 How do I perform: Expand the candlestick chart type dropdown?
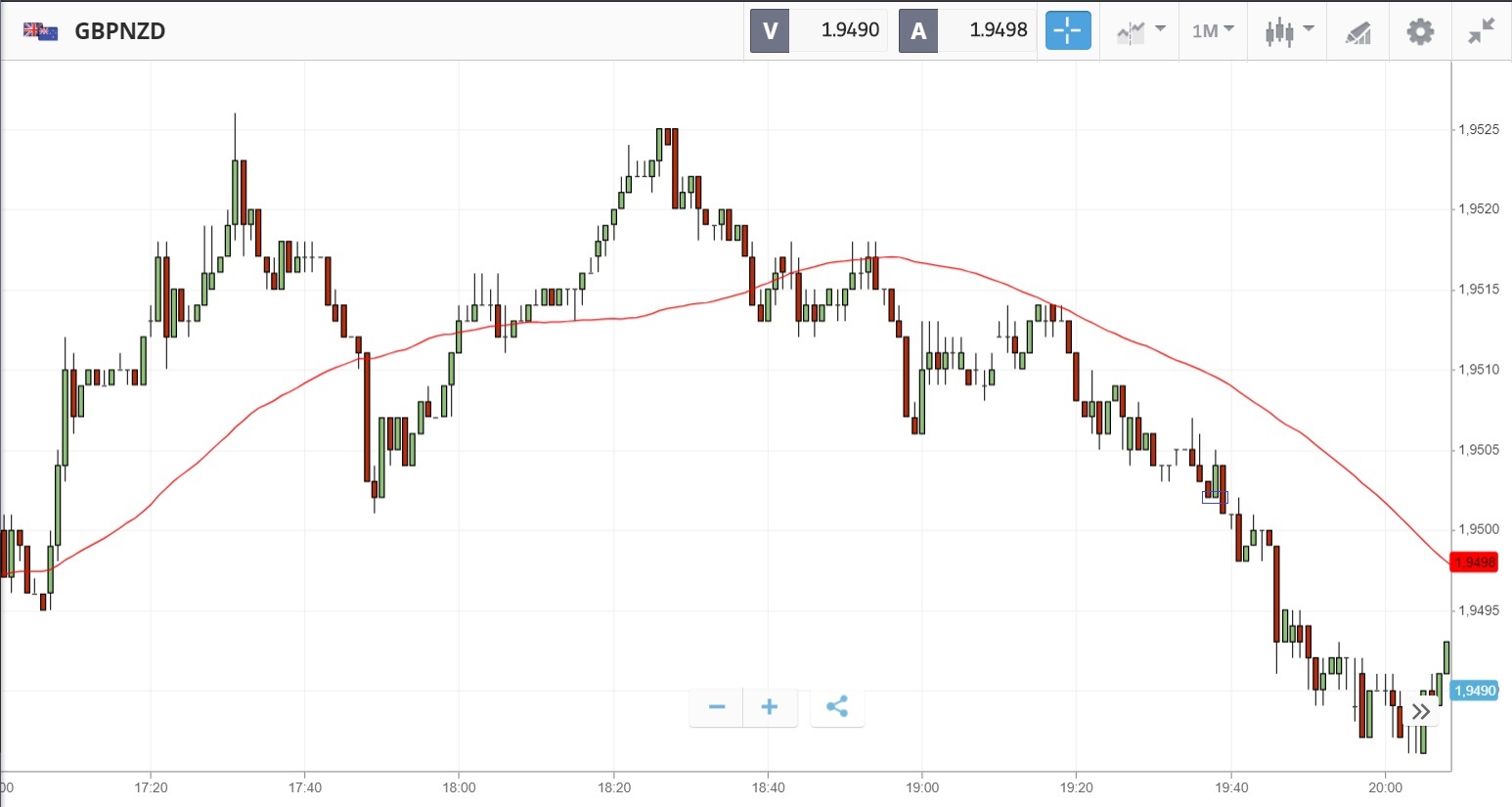pos(1288,31)
